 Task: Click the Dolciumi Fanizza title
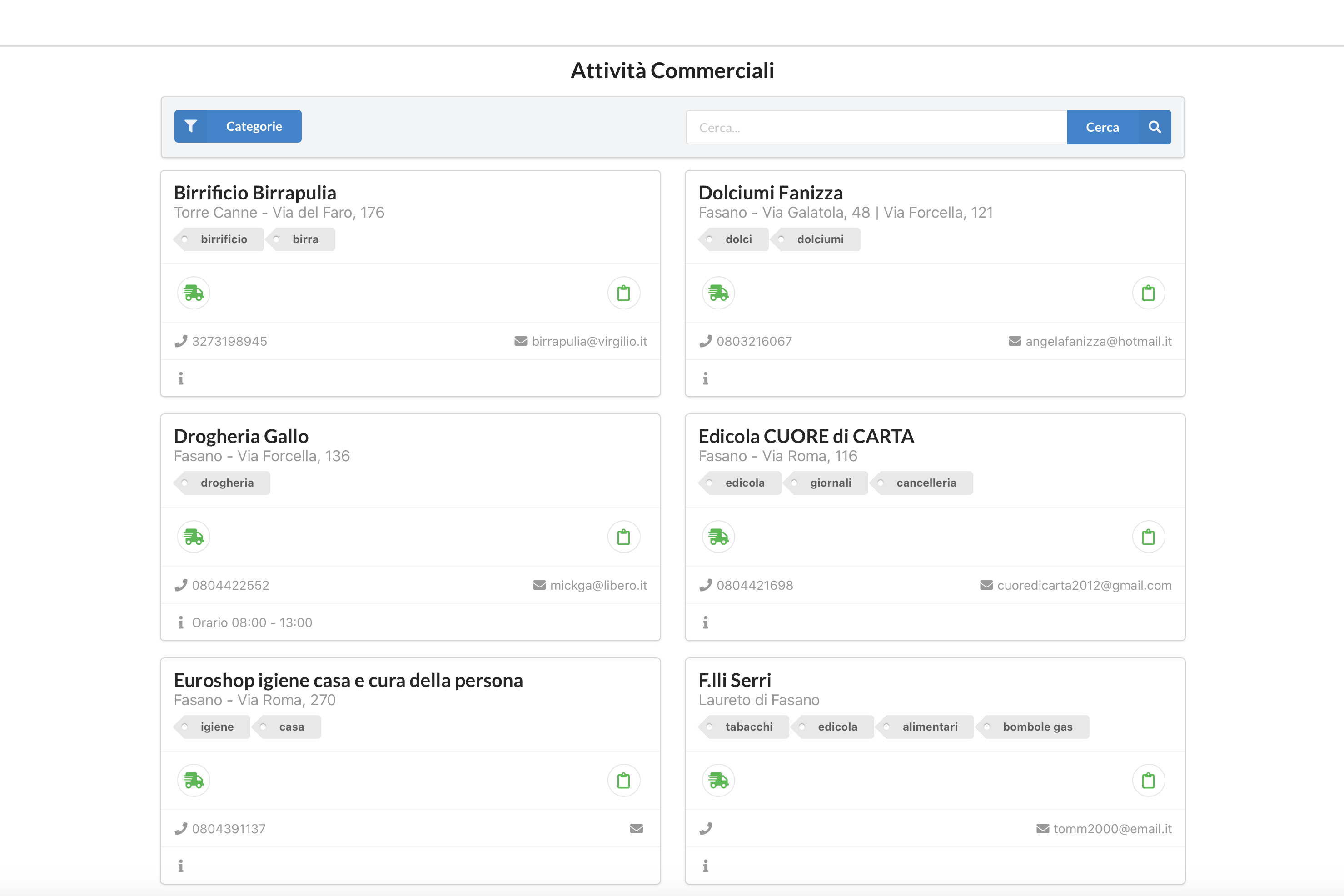[770, 193]
